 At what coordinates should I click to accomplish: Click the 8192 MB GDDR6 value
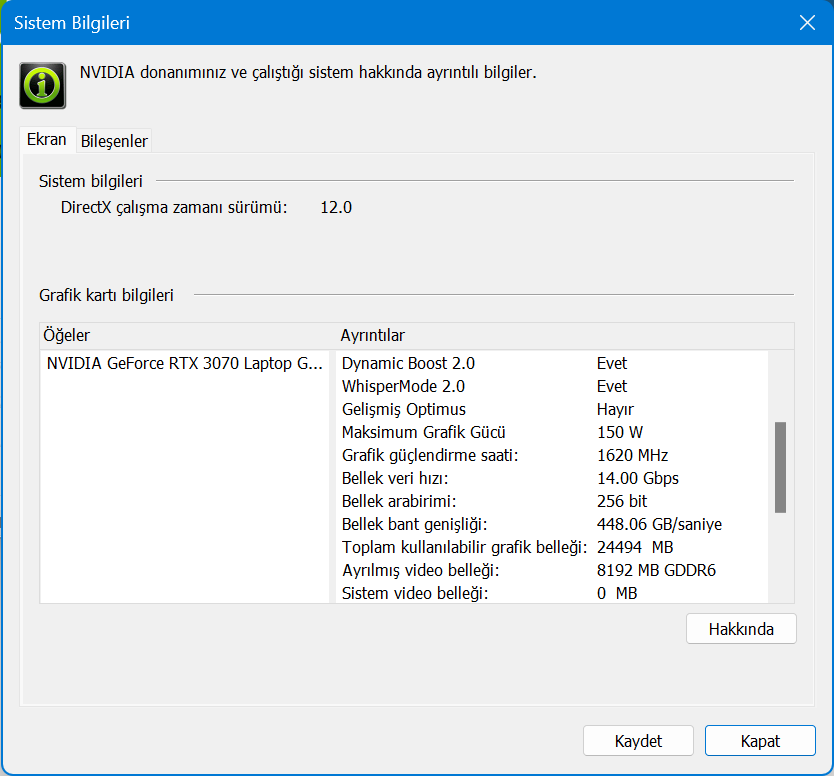coord(656,570)
